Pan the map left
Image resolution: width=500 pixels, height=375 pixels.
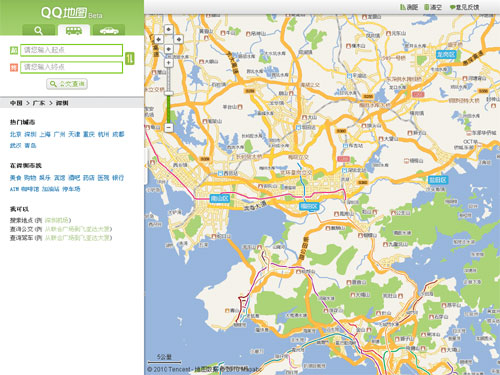pos(159,39)
